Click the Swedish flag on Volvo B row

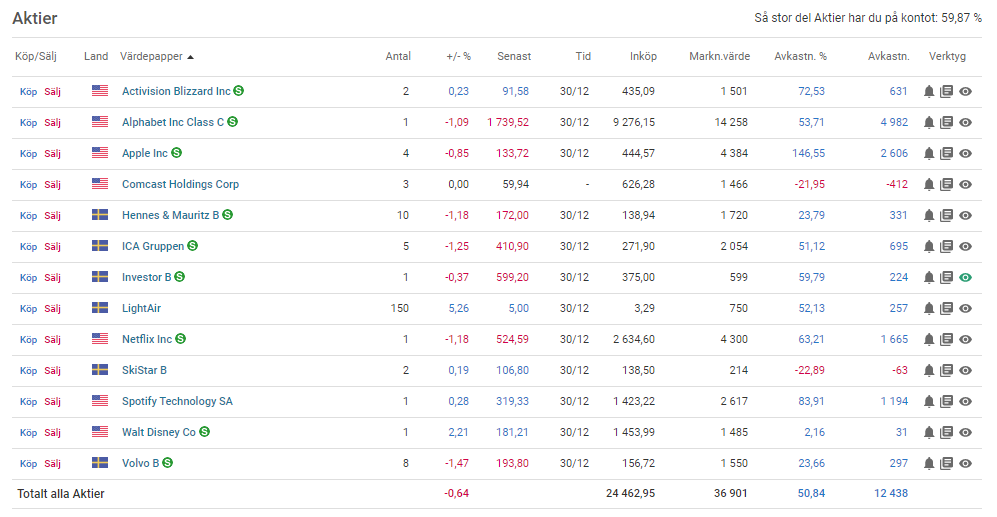coord(100,463)
